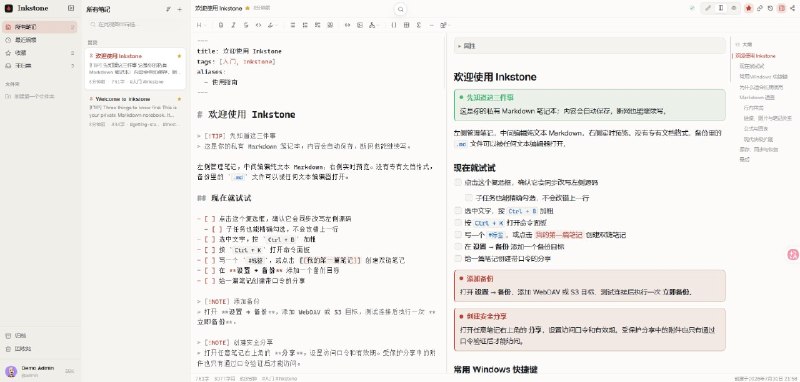Insert math formula sigma icon
This screenshot has width=800, height=382.
point(418,24)
